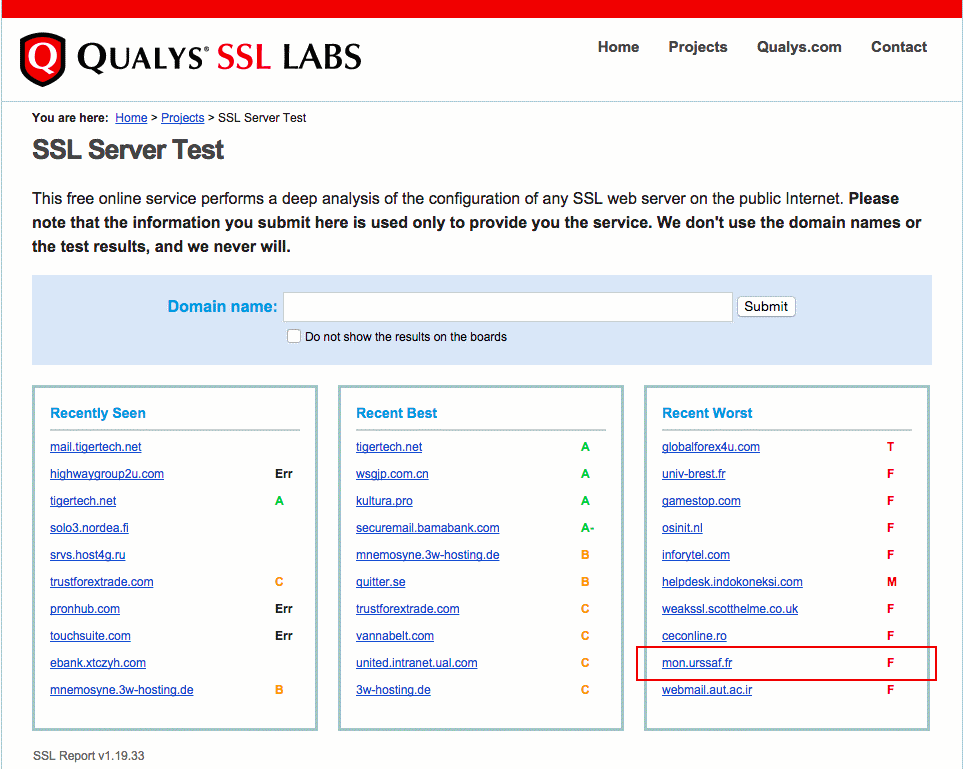Image resolution: width=963 pixels, height=769 pixels.
Task: Open tigertech.net link in Recently Seen
Action: click(x=83, y=501)
